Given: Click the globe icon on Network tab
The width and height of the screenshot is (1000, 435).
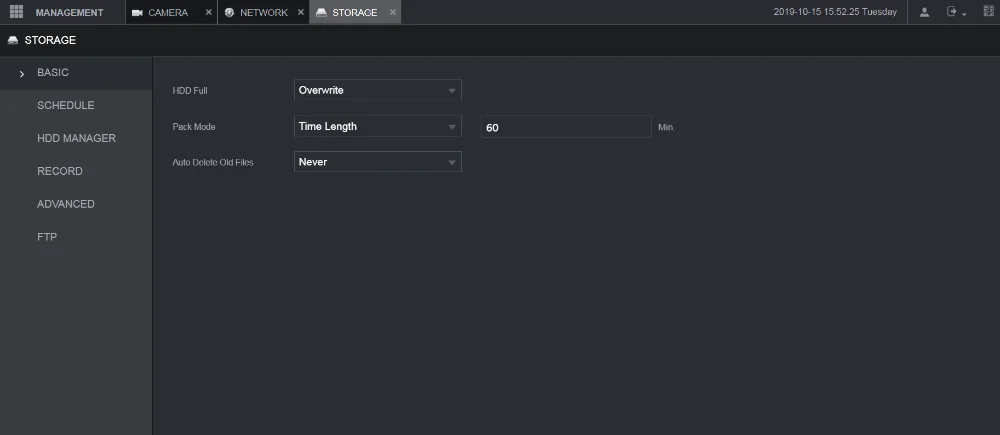Looking at the screenshot, I should [230, 13].
